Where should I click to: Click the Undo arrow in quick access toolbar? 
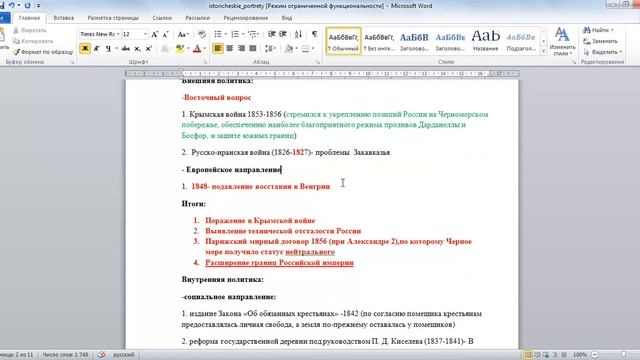[x=11, y=5]
